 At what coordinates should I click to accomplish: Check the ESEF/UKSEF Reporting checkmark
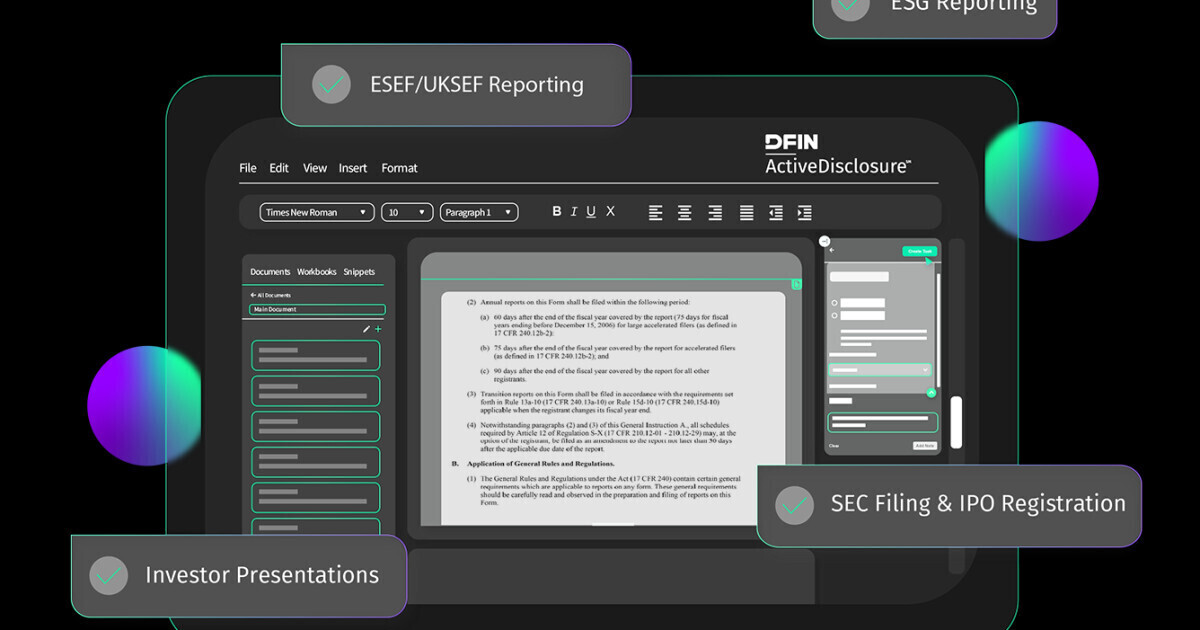330,84
